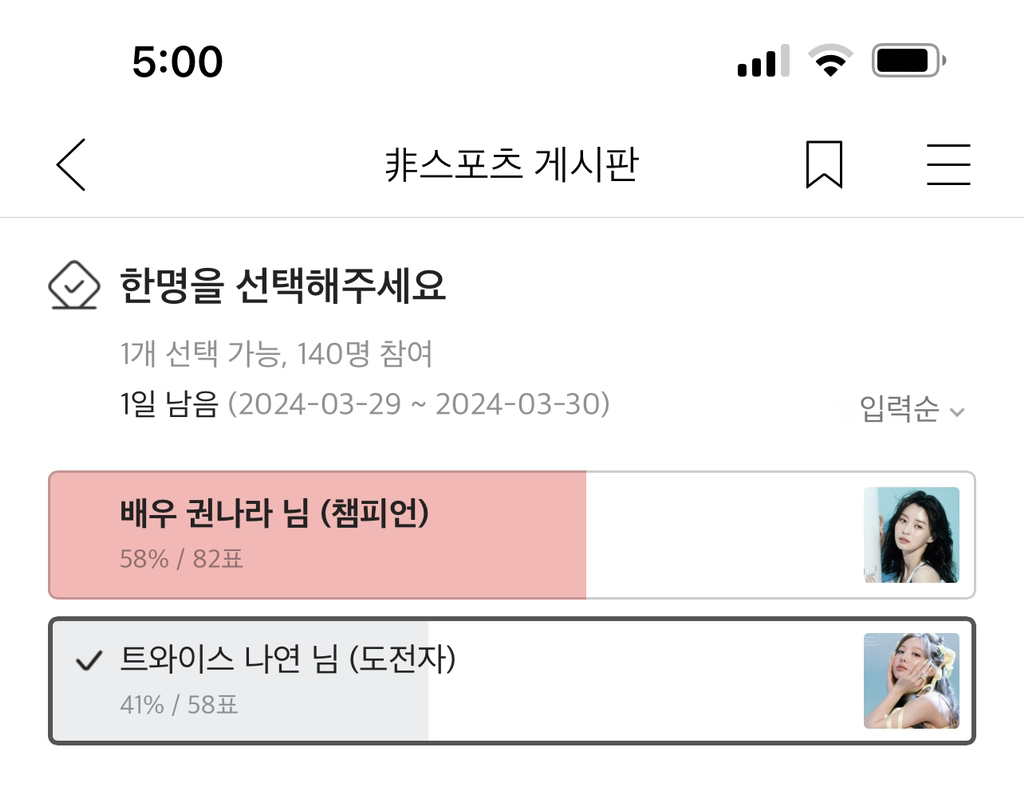Select the 트와이스 나연 님 (도전자) option

pyautogui.click(x=288, y=660)
